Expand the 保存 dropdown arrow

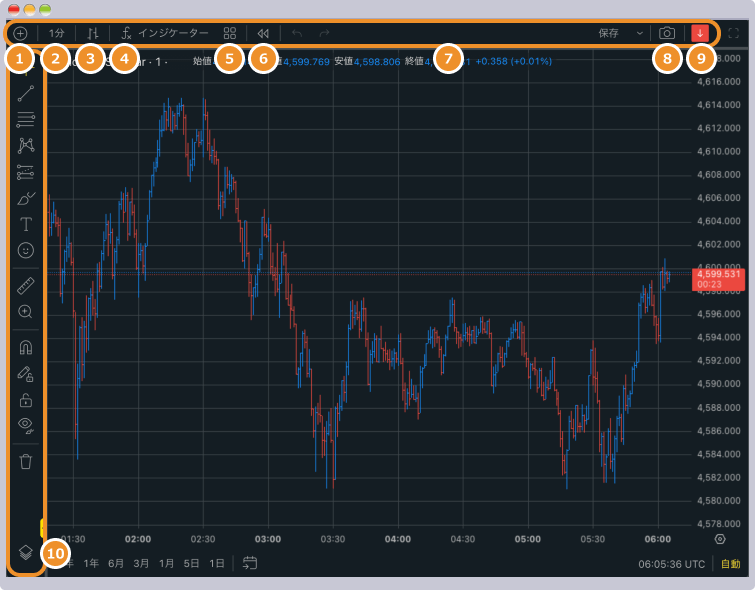(640, 33)
